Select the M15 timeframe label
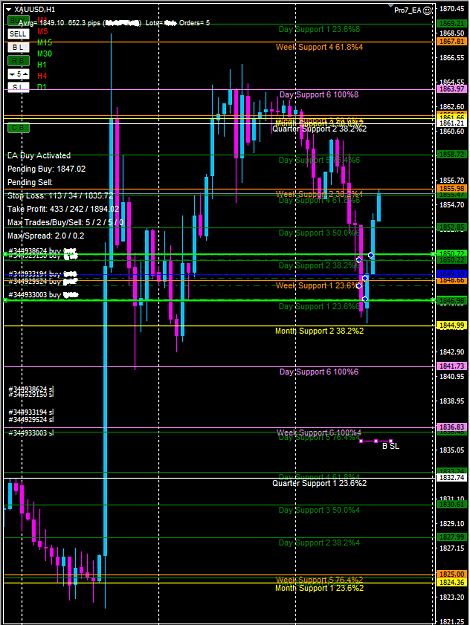Screen dimensions: 470x625 [x=44, y=43]
